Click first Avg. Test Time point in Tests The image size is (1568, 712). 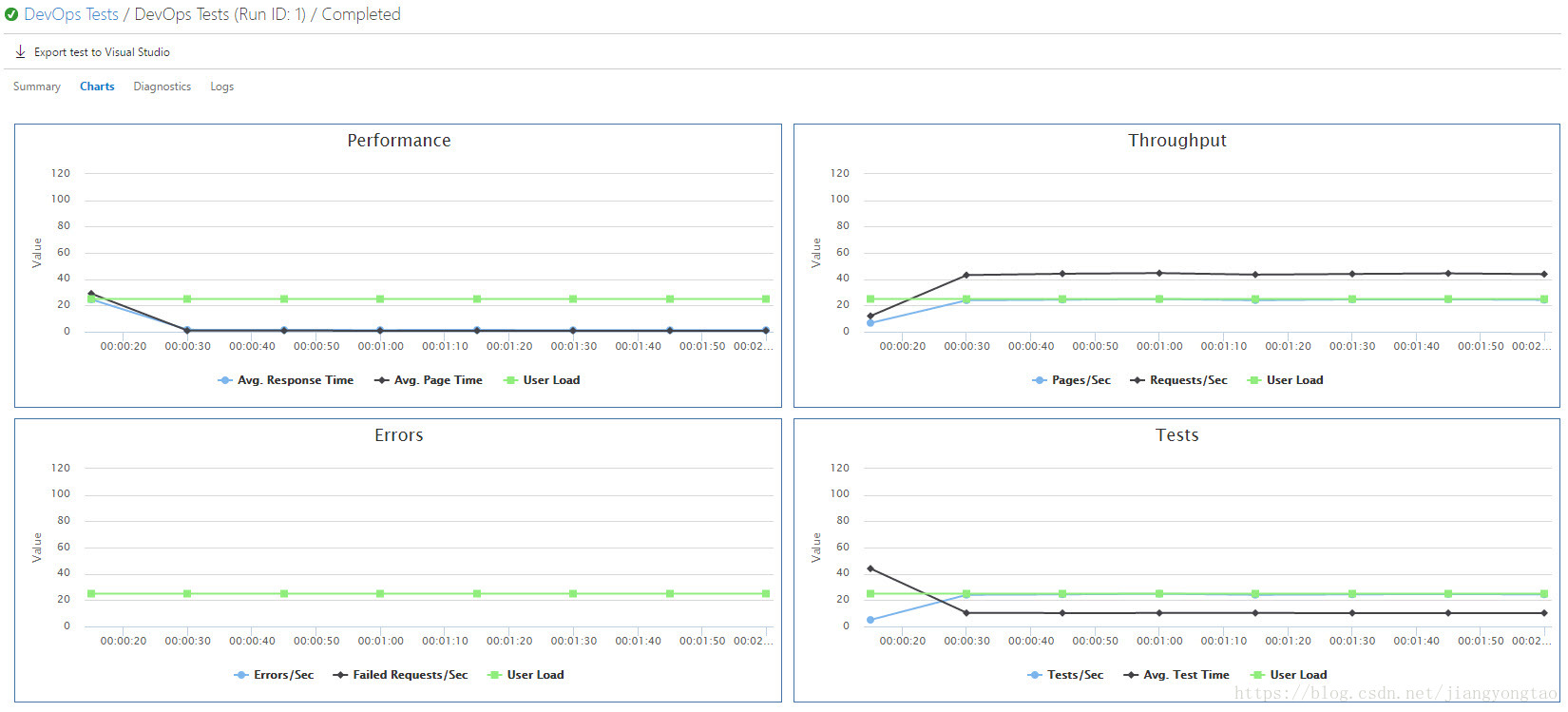(x=870, y=568)
